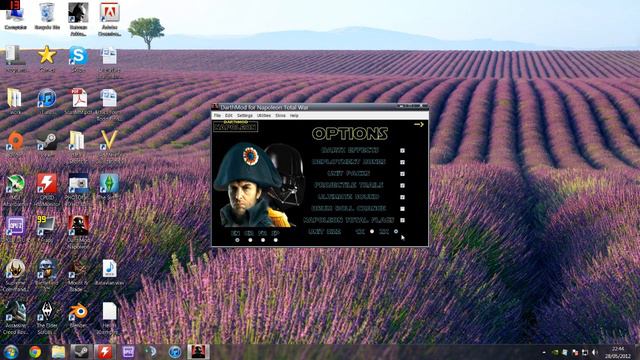Select the CPUID HWMonitor desktop shortcut
640x360 pixels.
pos(47,189)
